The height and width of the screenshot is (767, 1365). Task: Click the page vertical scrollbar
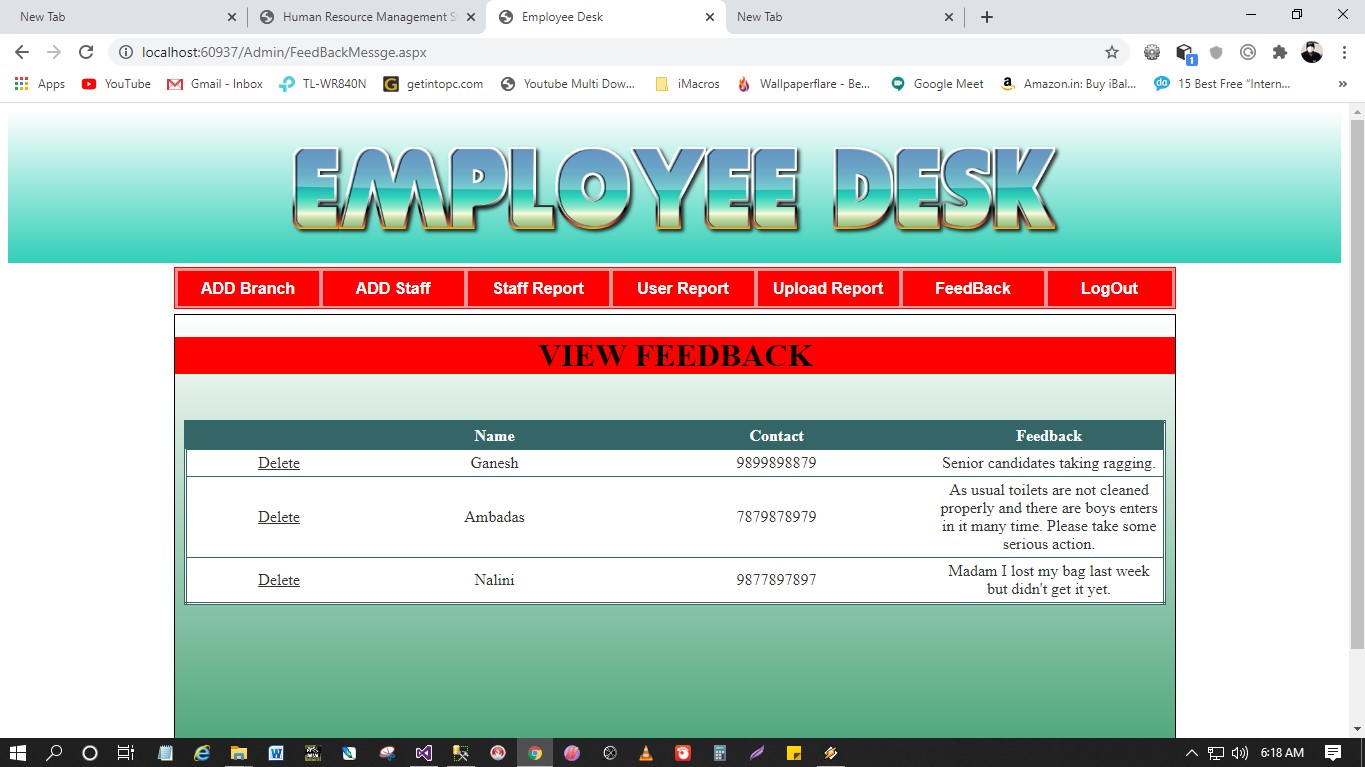pos(1356,400)
